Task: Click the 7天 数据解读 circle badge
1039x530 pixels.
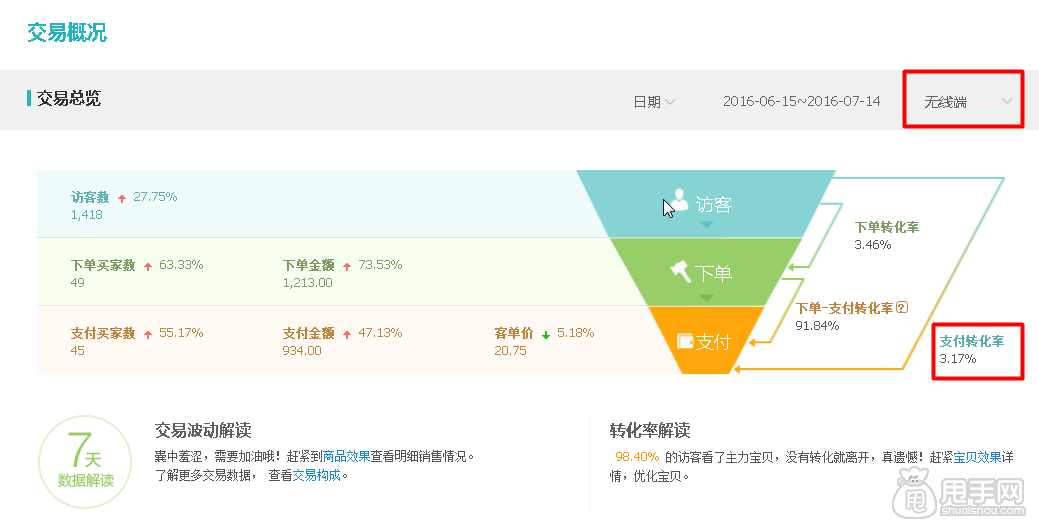Action: coord(85,463)
